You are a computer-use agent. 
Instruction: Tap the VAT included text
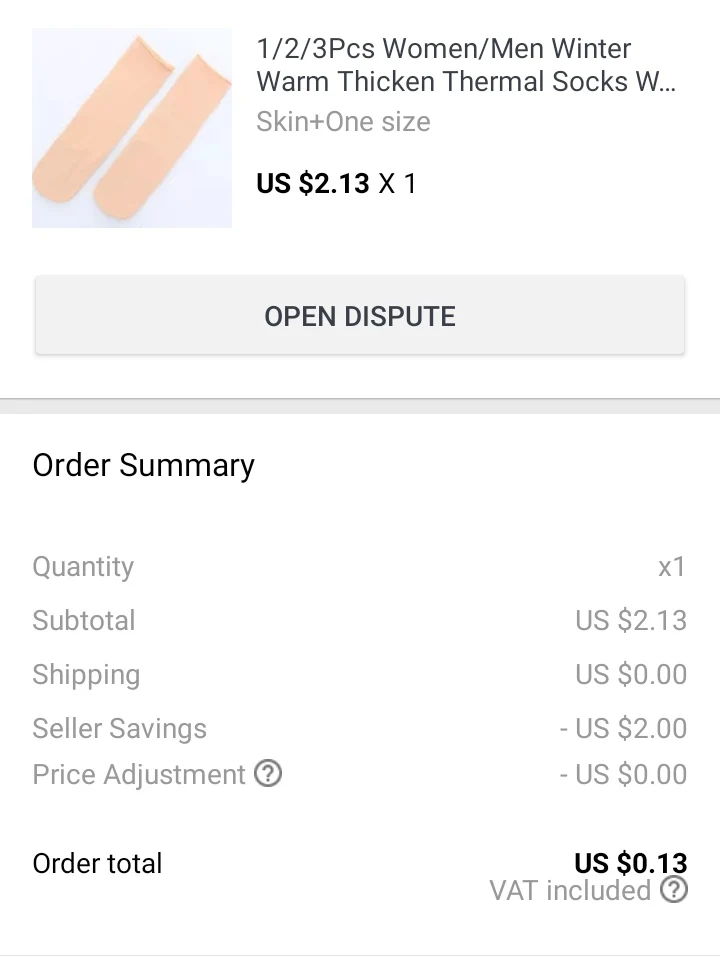570,890
